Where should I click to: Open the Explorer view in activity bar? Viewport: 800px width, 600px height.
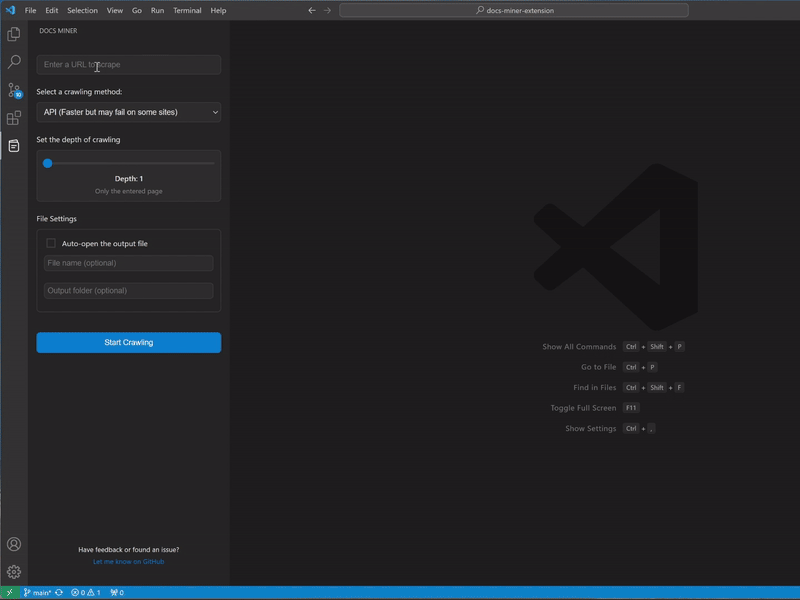click(x=14, y=34)
